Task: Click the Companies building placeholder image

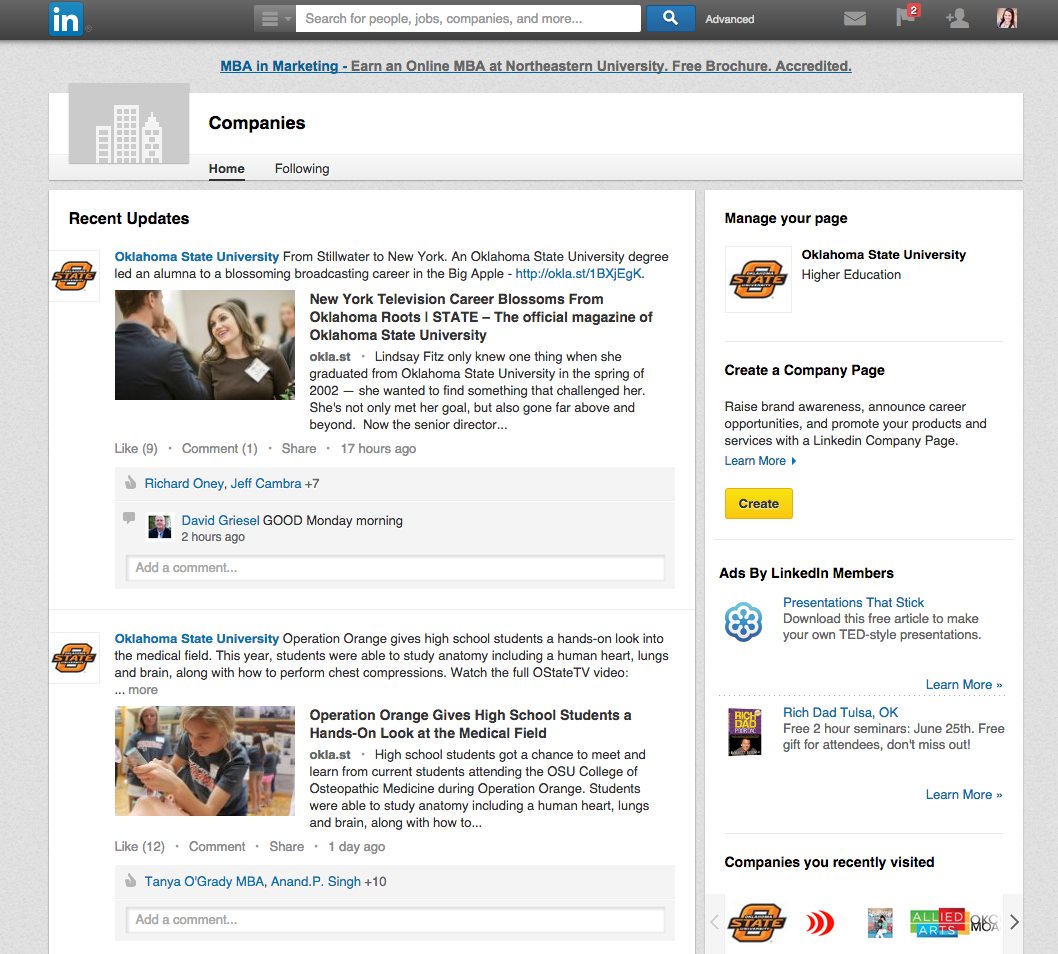Action: (x=129, y=123)
